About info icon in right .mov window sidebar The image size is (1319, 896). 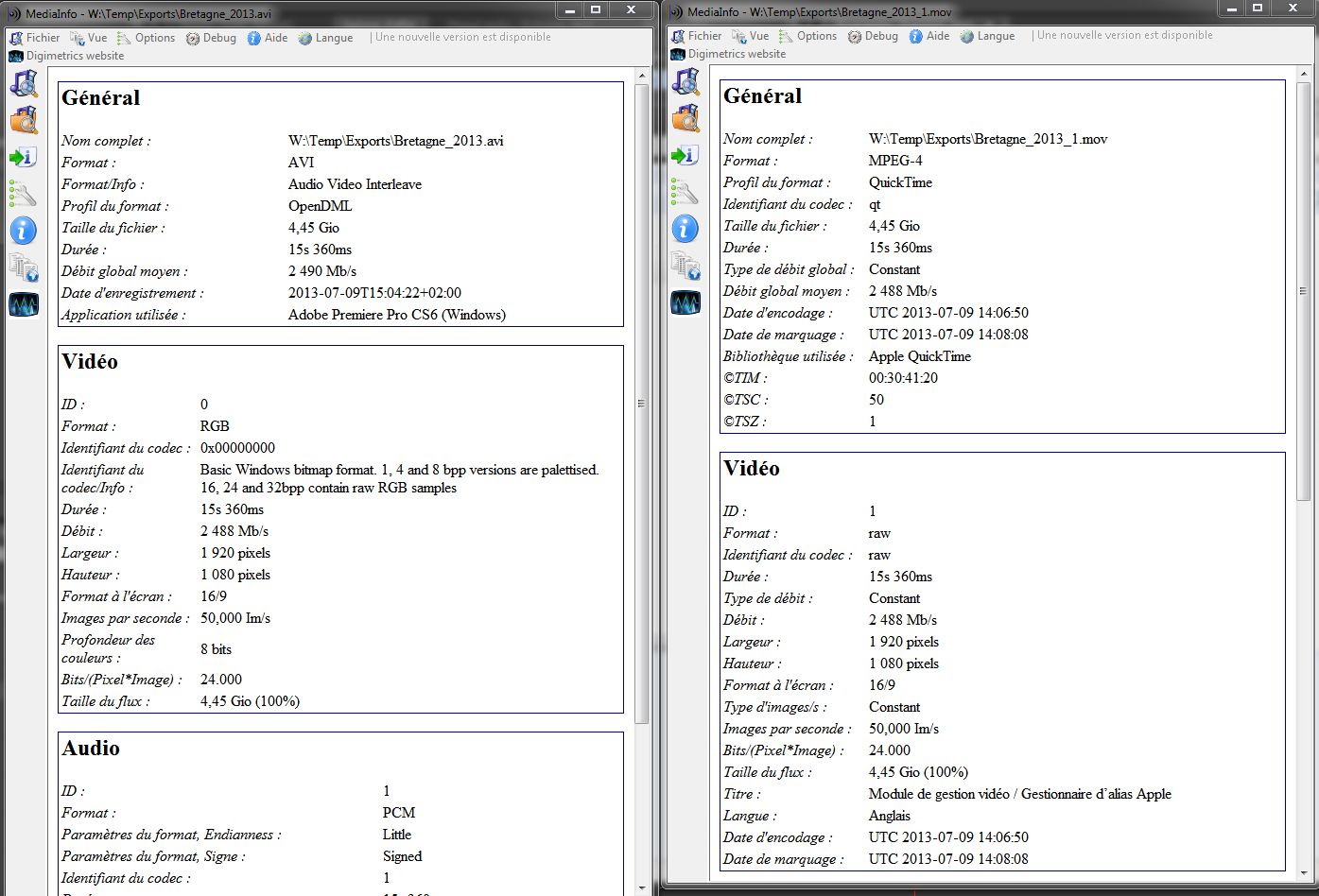pyautogui.click(x=686, y=229)
